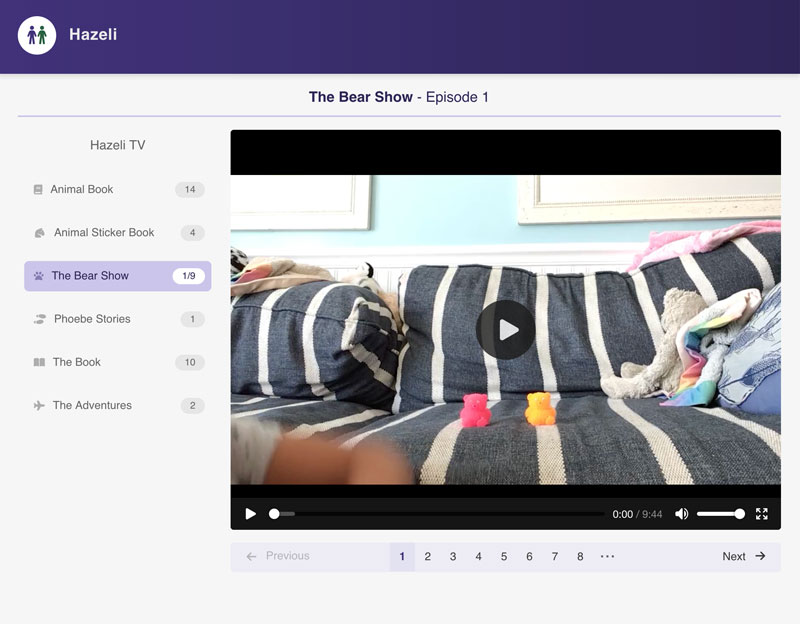Click the video progress seek bar
800x624 pixels.
click(x=440, y=514)
